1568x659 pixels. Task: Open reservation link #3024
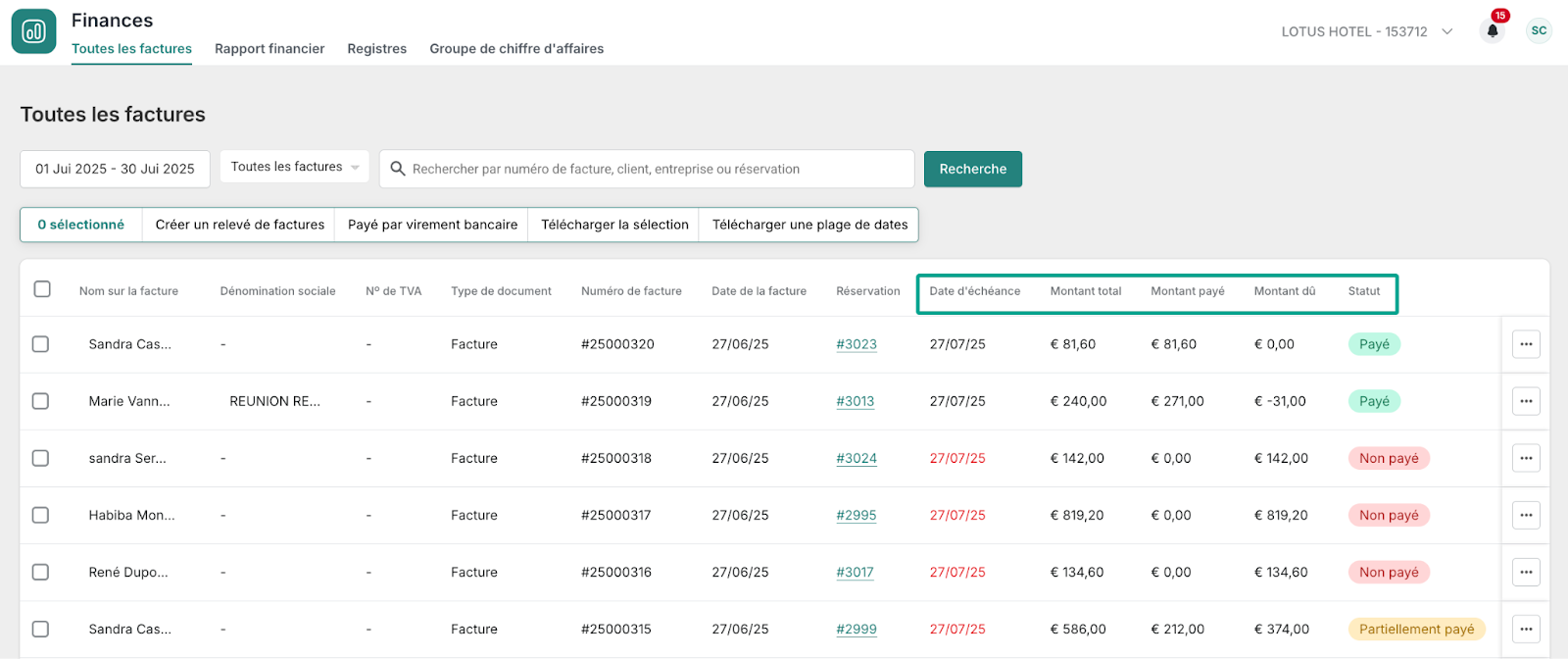point(857,458)
